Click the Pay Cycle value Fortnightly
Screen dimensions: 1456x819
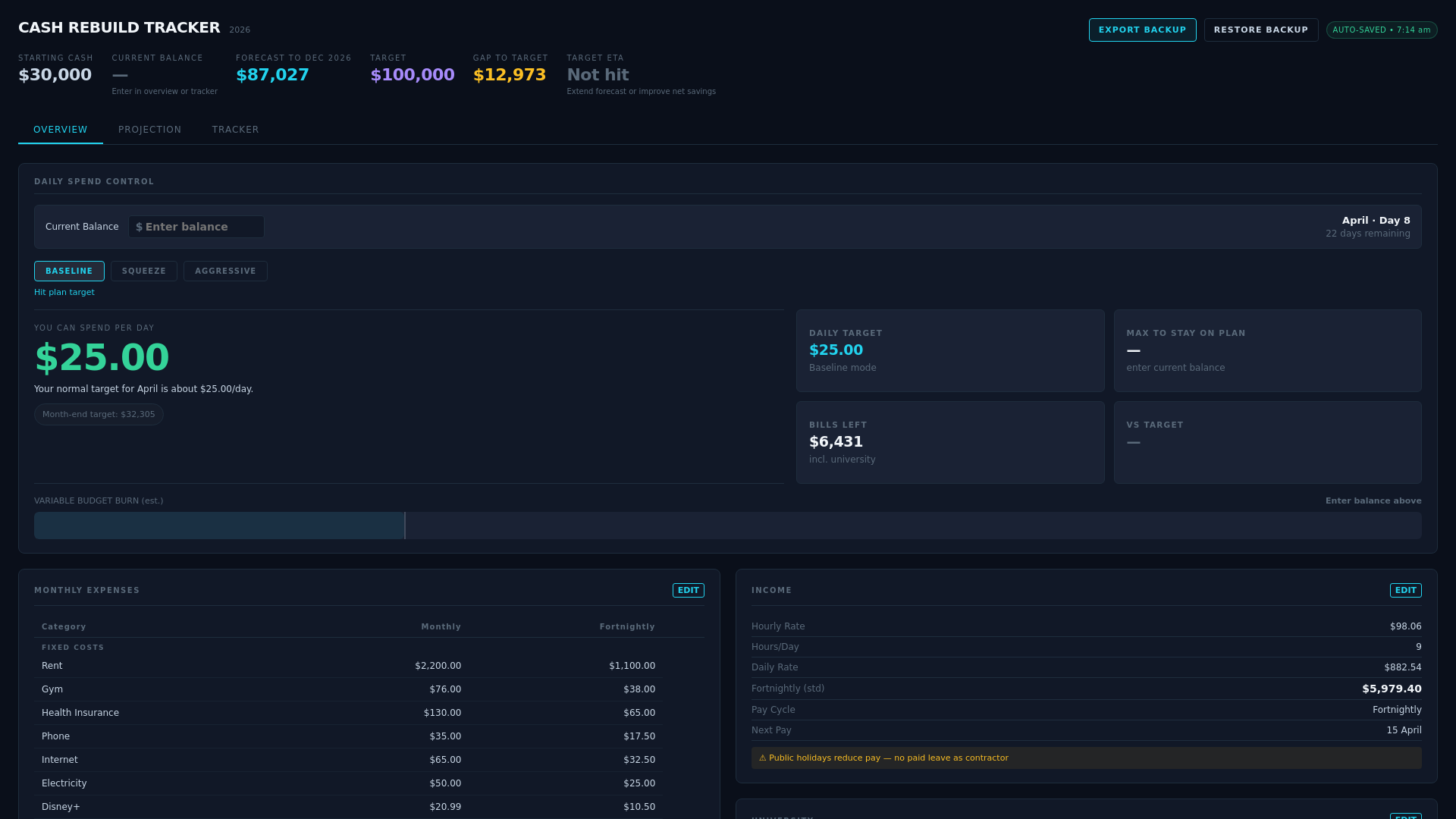(1397, 710)
